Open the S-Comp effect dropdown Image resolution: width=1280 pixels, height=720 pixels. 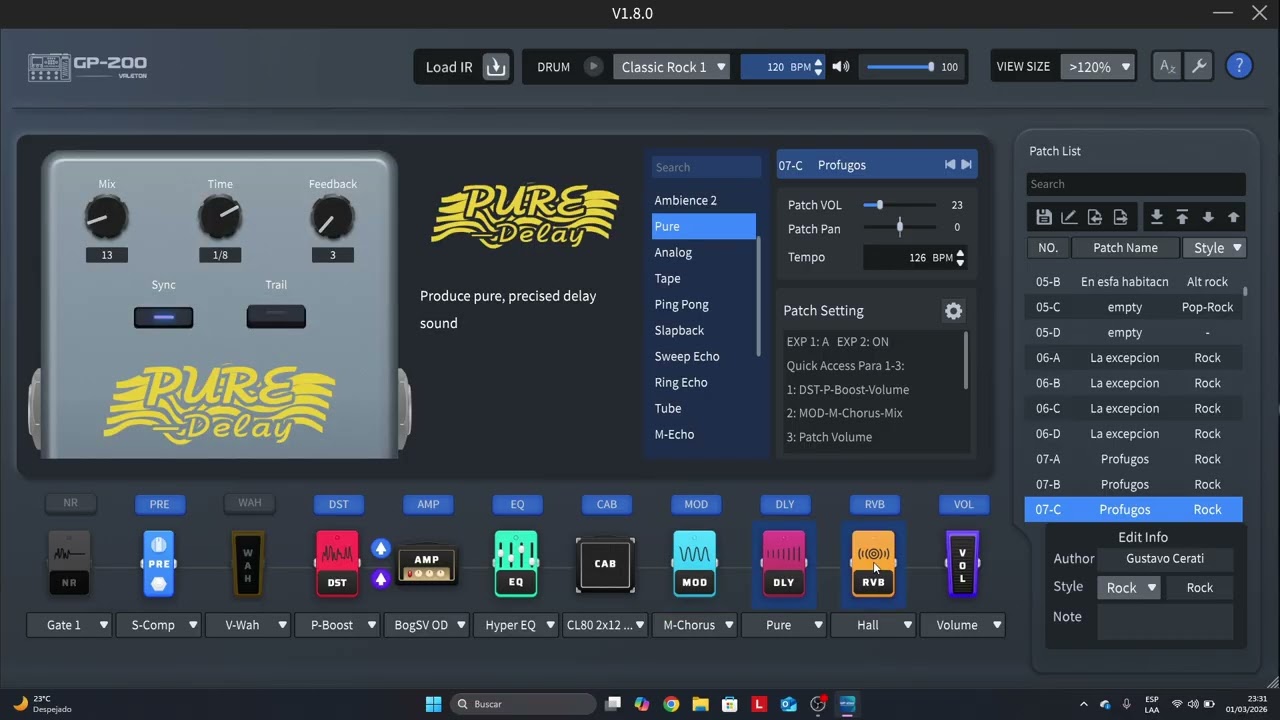[158, 625]
